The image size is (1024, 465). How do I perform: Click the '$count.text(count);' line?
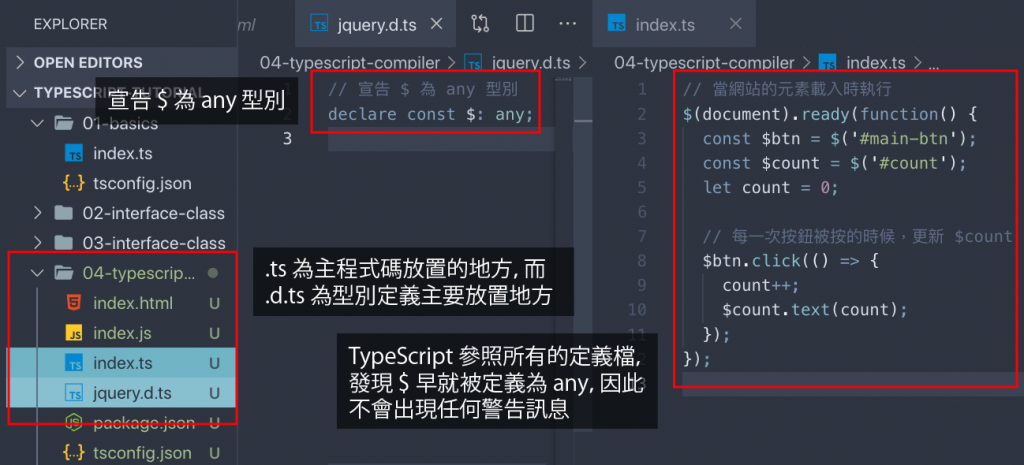(814, 309)
